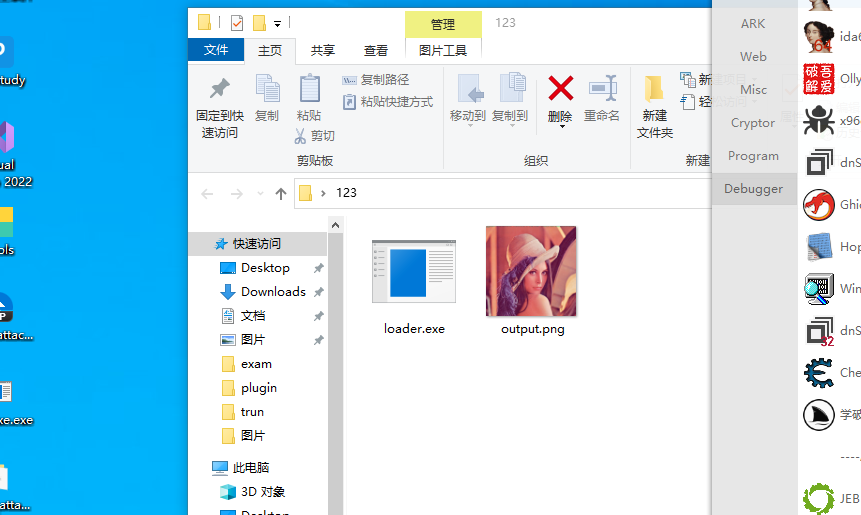Expand address bar folder chevron before 123
The image size is (861, 515).
click(x=323, y=193)
